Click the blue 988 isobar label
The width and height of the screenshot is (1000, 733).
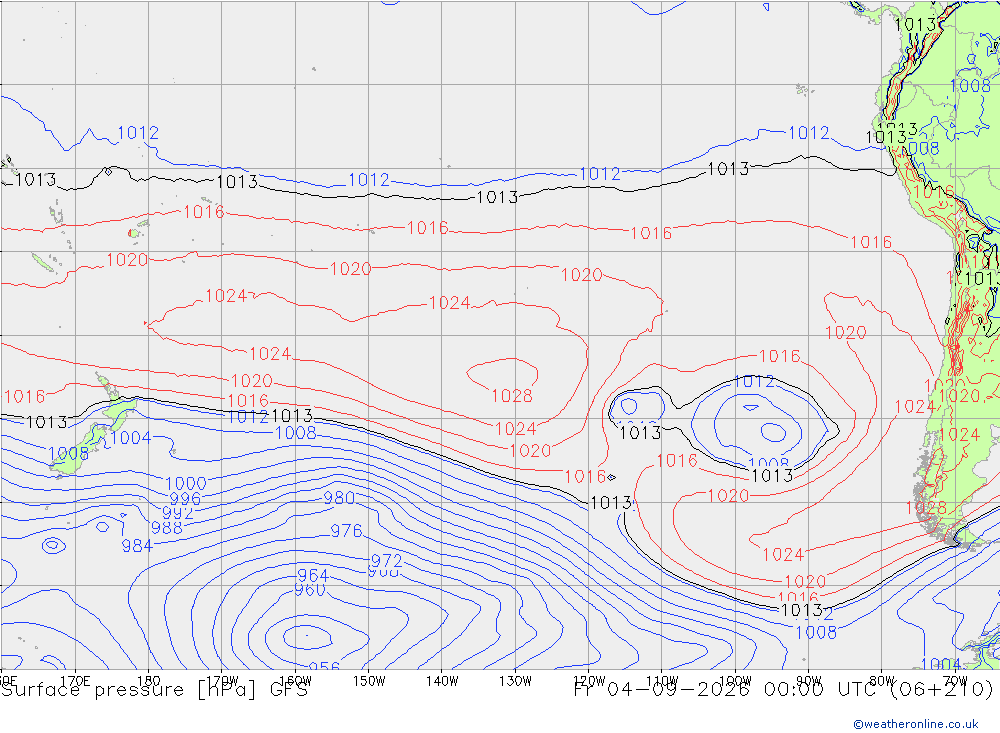point(166,528)
